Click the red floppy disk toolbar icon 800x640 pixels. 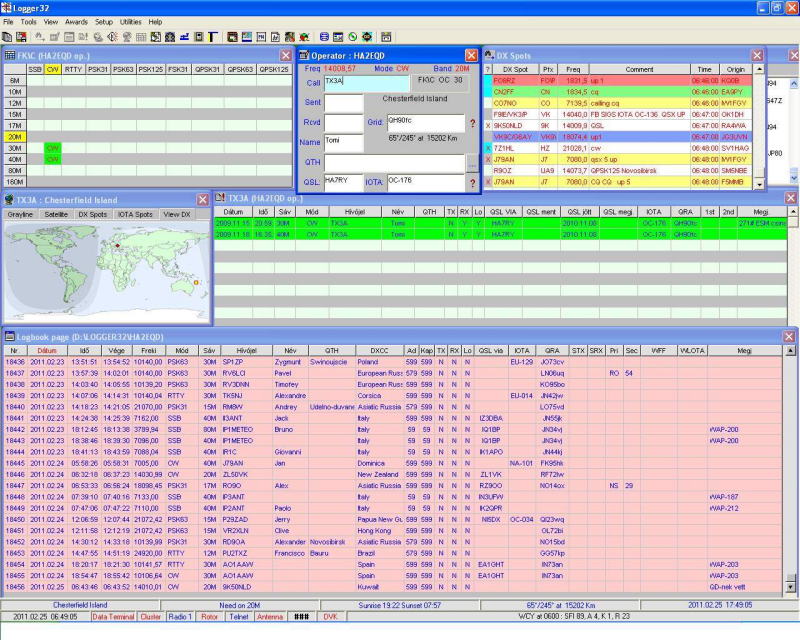point(21,37)
